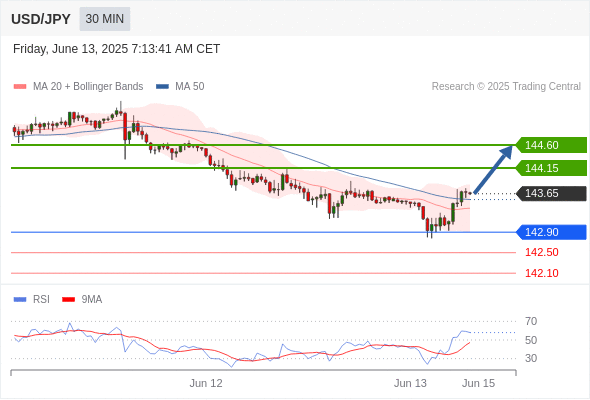Click the RSI 70 level label
This screenshot has width=590, height=400.
coord(531,321)
